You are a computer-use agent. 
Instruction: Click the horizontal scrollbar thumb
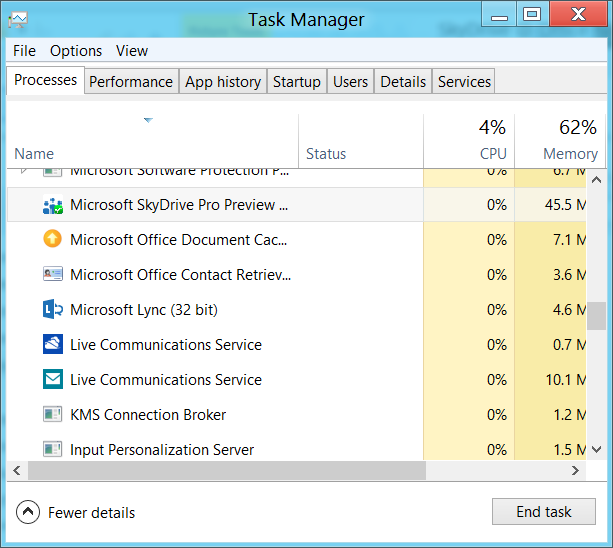227,470
